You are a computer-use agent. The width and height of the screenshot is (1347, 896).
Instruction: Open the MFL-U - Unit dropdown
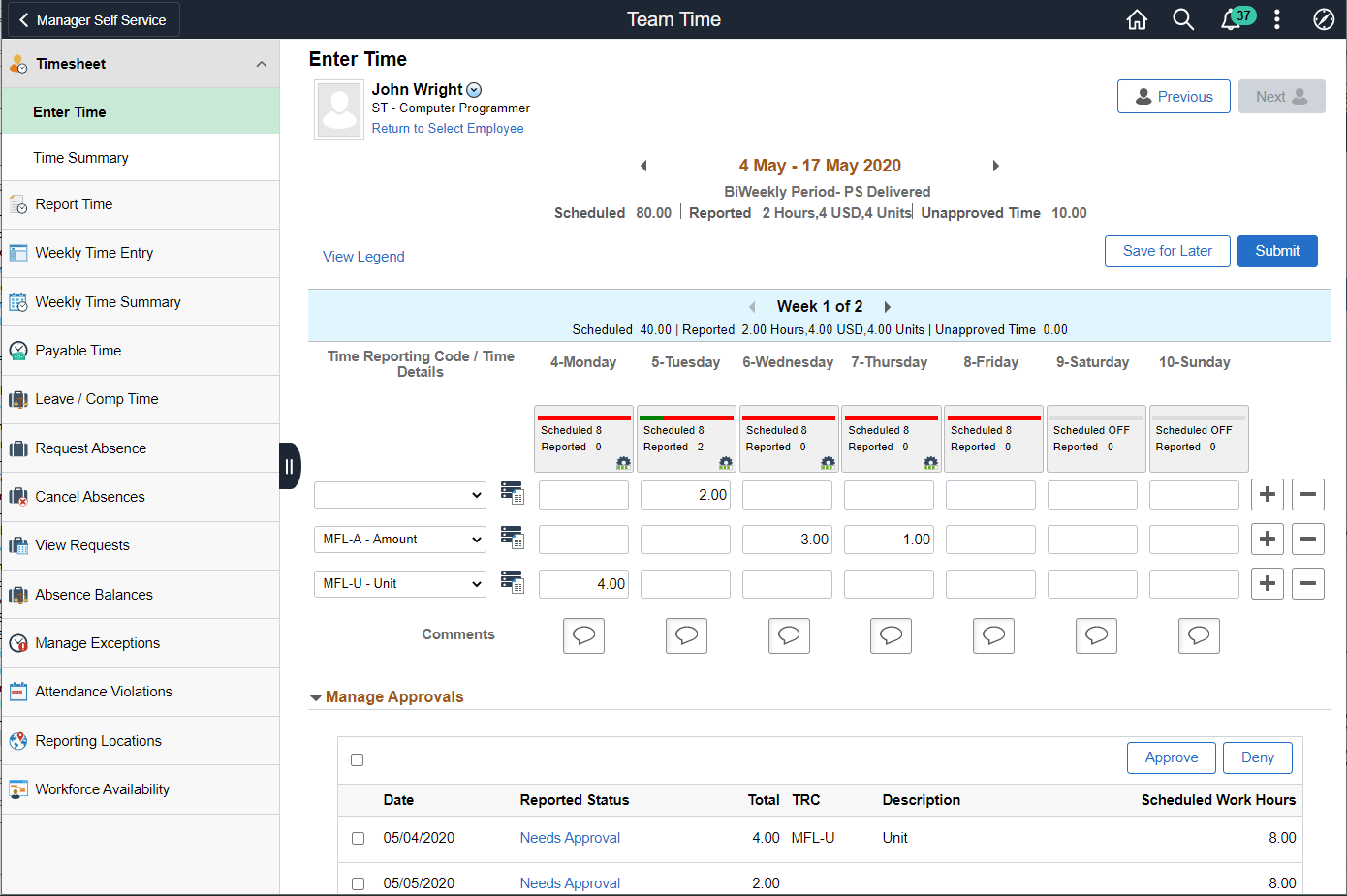tap(399, 584)
